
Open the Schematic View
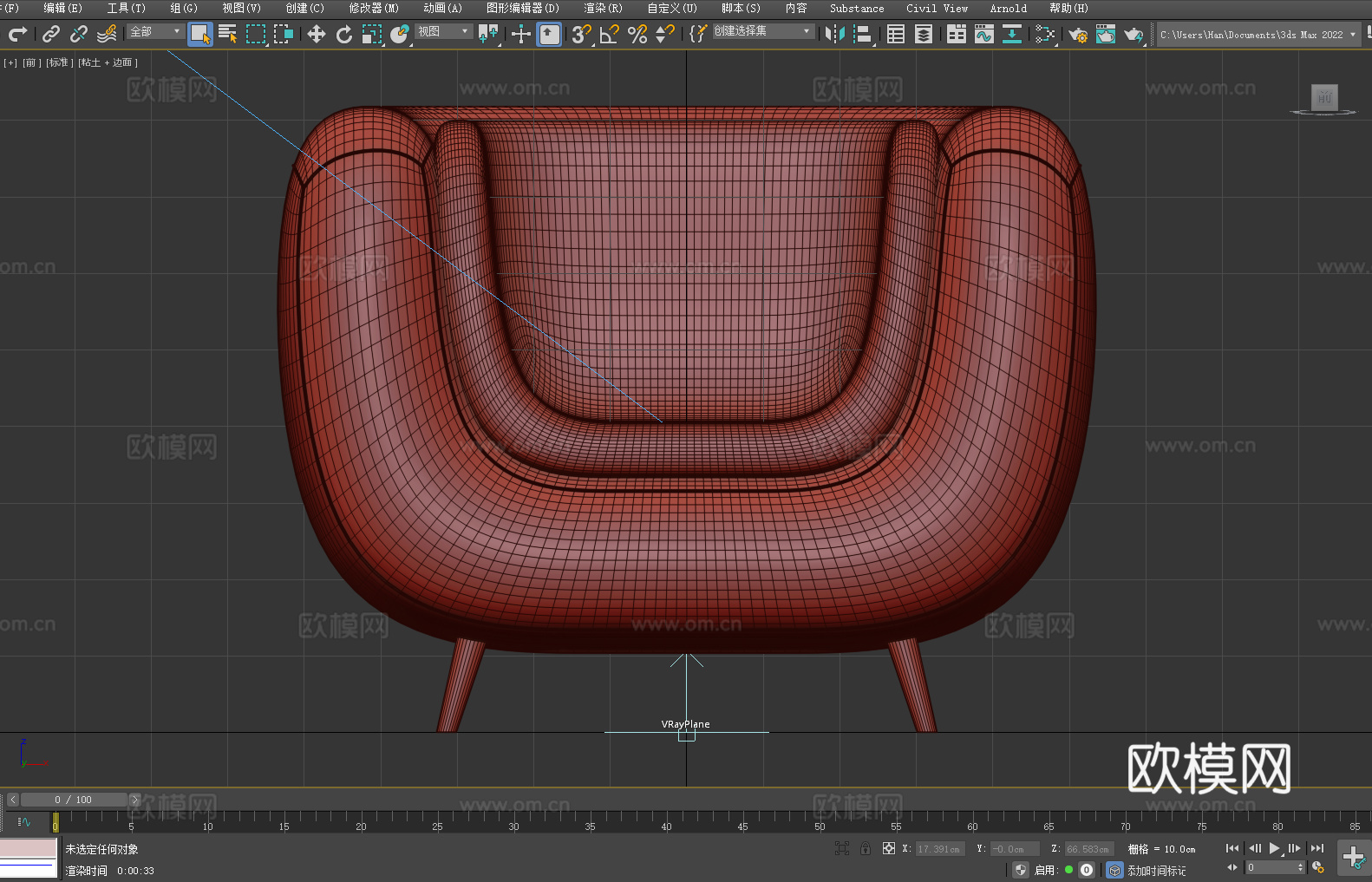coord(1012,34)
